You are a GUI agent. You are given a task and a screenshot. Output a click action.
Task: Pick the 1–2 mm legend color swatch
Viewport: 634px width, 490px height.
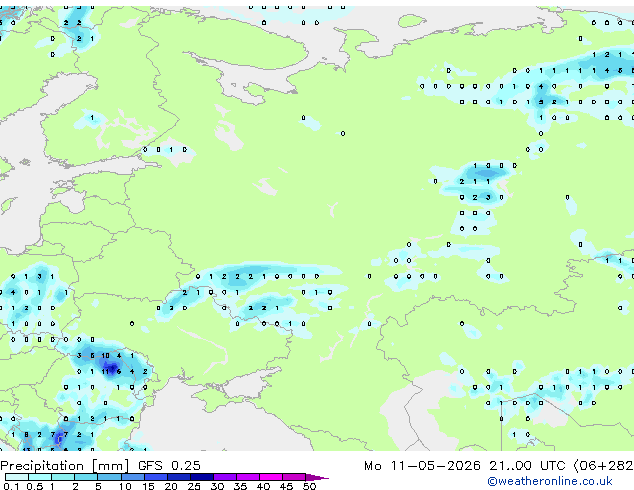(x=63, y=477)
